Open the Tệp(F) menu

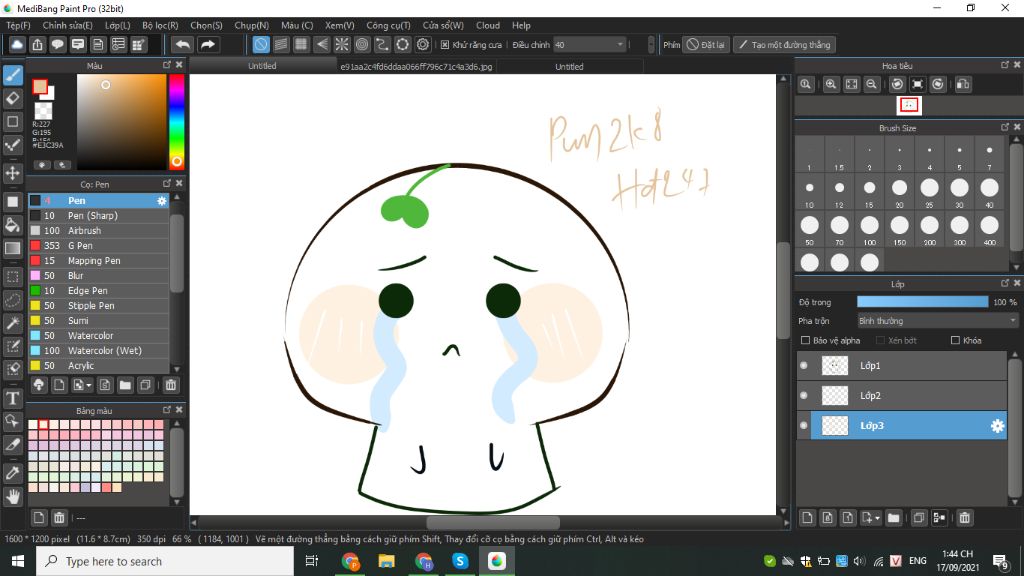(18, 25)
